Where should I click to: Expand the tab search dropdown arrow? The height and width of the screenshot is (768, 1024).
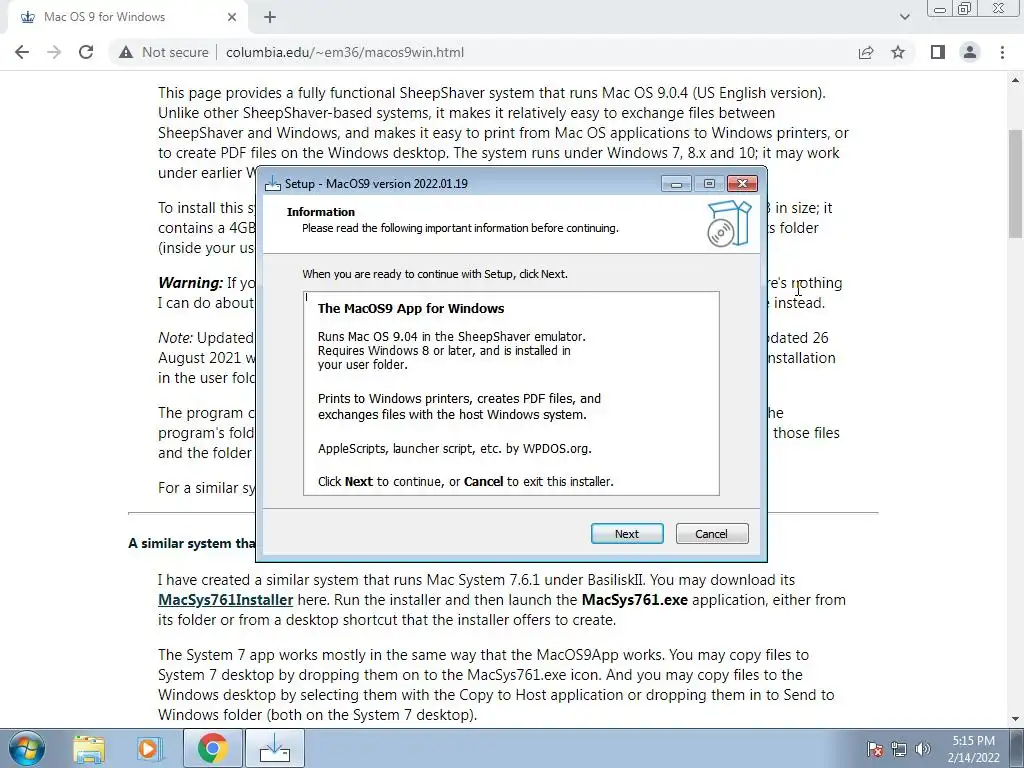point(904,17)
